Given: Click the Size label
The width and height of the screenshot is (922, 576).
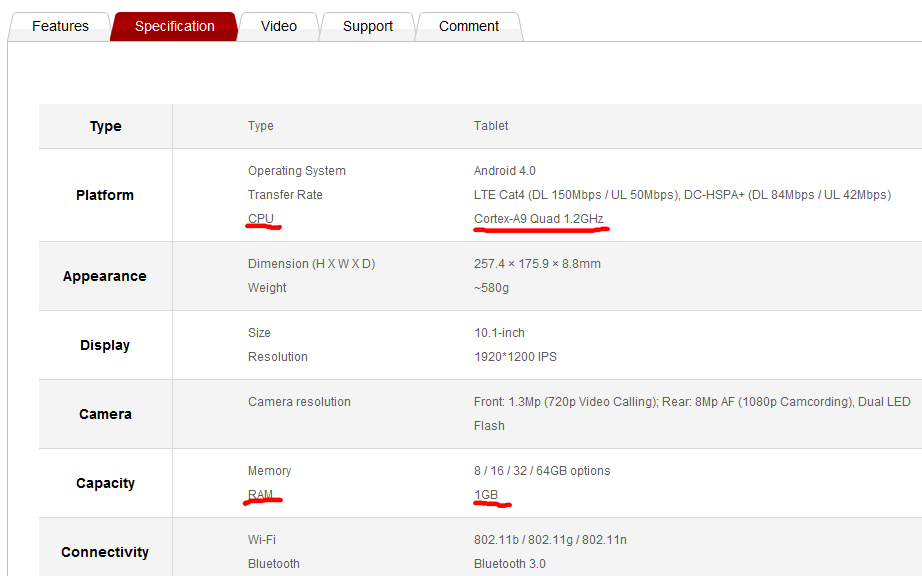Looking at the screenshot, I should pos(259,333).
